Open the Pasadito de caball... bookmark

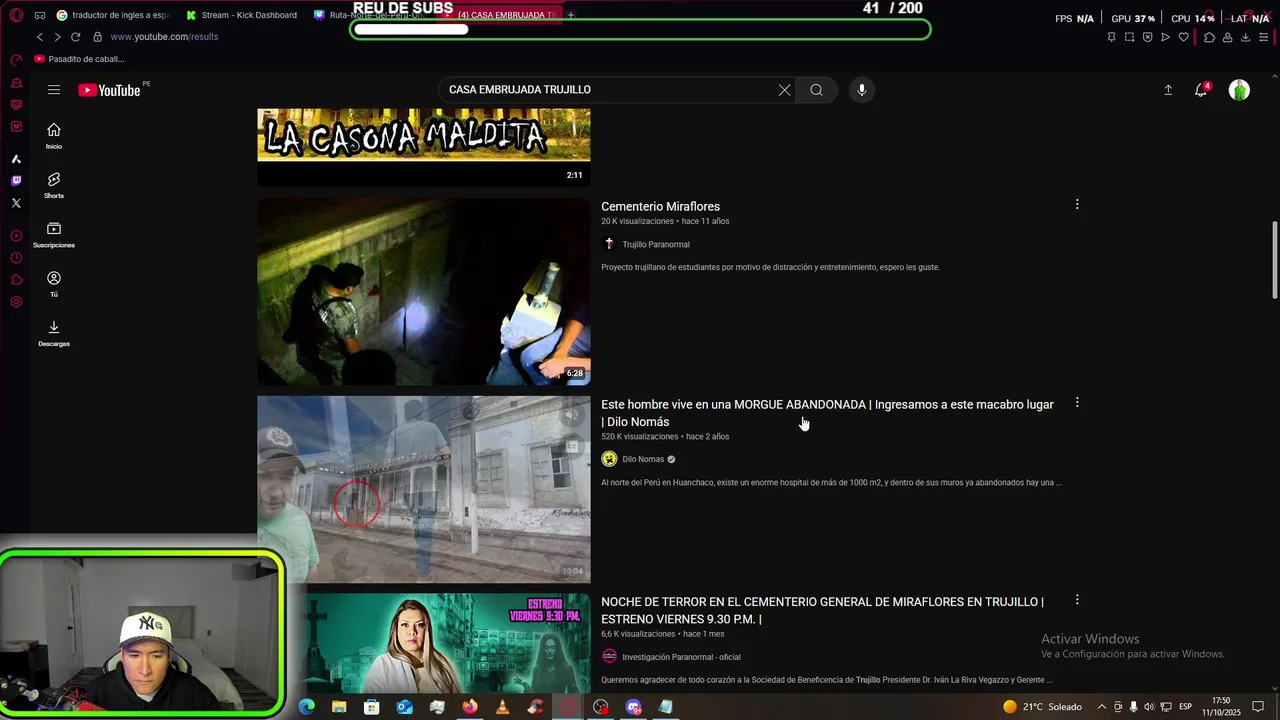pos(79,59)
